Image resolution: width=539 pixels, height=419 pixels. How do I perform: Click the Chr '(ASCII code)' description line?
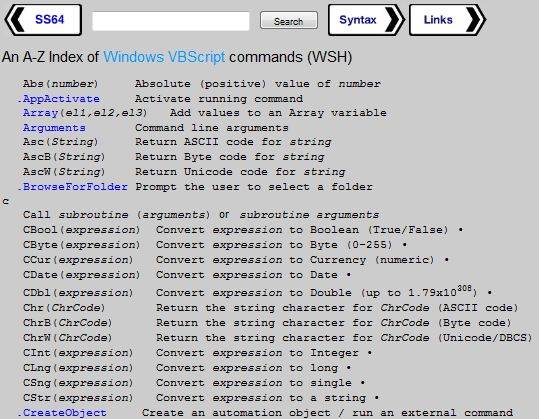click(x=337, y=308)
